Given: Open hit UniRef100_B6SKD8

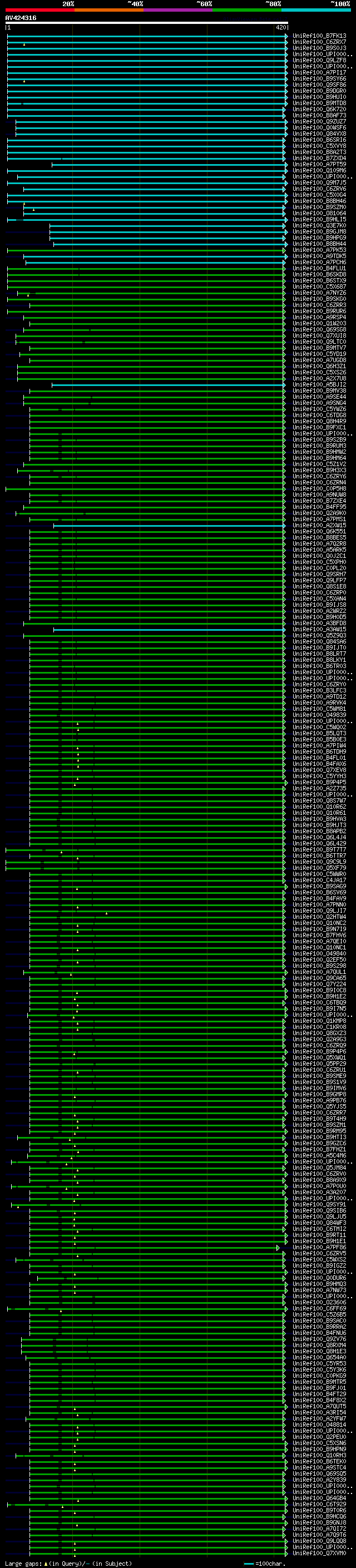Looking at the screenshot, I should 319,275.
